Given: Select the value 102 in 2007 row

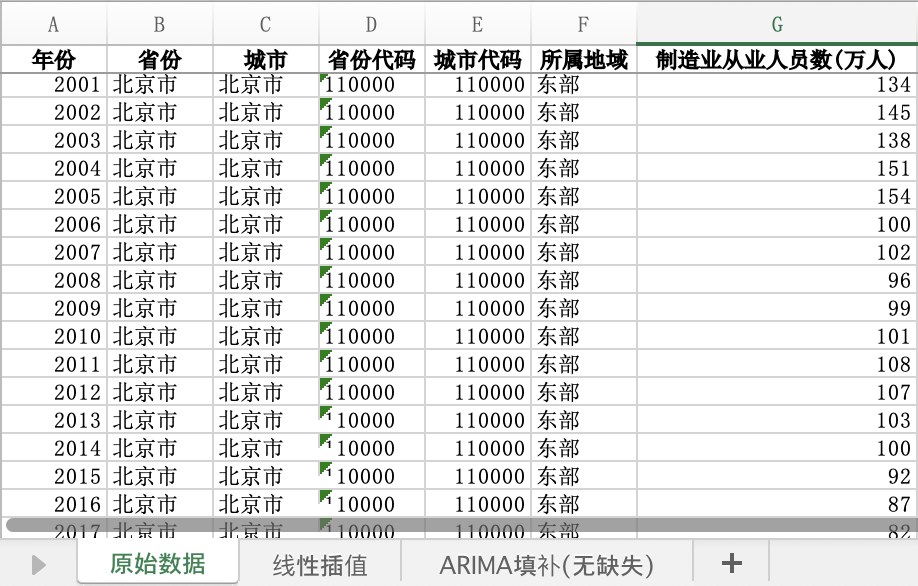Looking at the screenshot, I should 777,252.
